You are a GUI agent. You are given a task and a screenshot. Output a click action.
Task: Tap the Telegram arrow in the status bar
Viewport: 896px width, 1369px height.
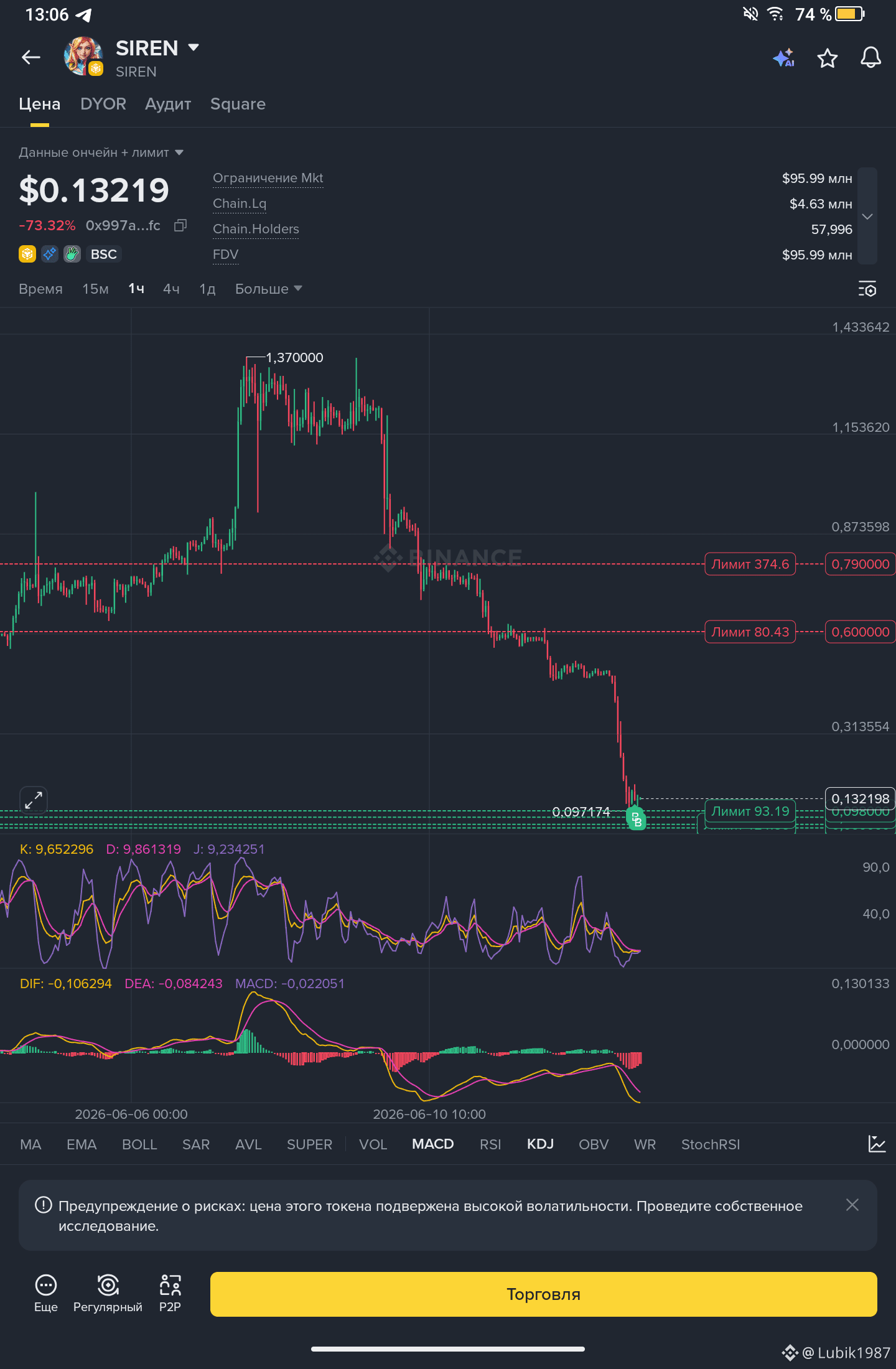[x=83, y=14]
